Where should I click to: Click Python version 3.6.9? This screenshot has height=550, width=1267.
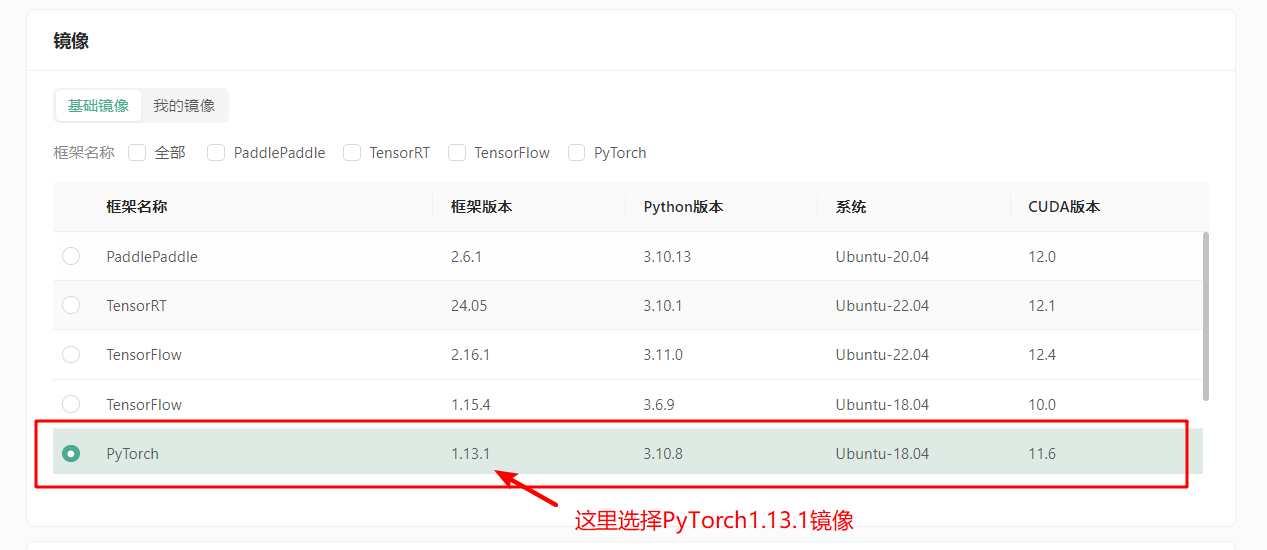click(659, 405)
